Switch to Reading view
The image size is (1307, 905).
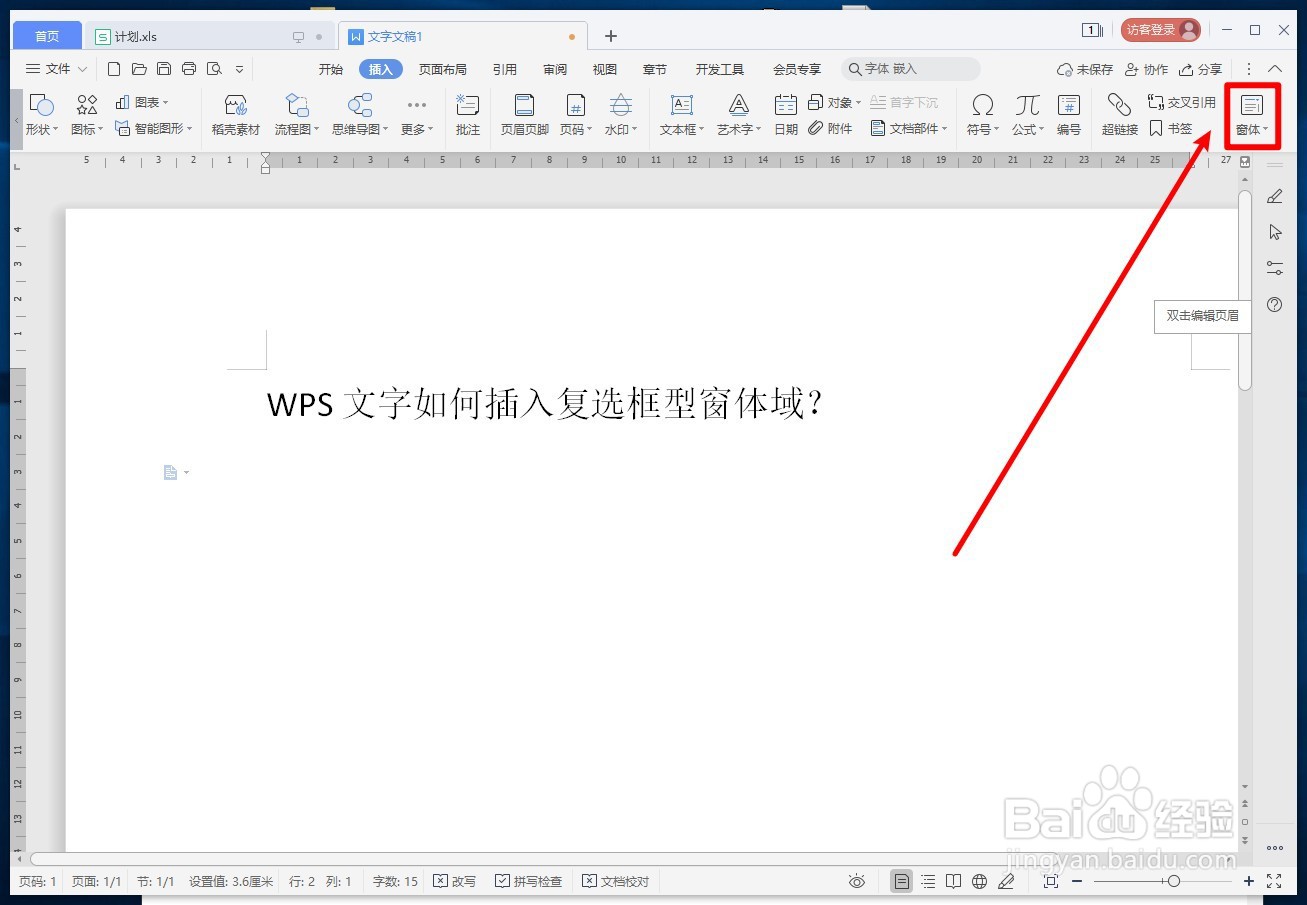click(x=954, y=881)
